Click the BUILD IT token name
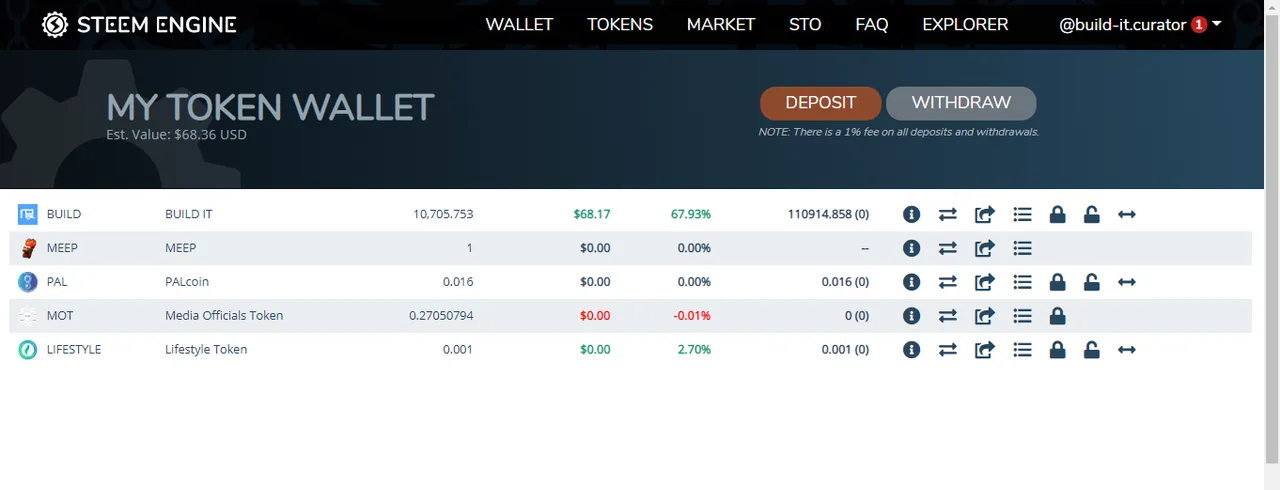Image resolution: width=1280 pixels, height=490 pixels. (189, 214)
